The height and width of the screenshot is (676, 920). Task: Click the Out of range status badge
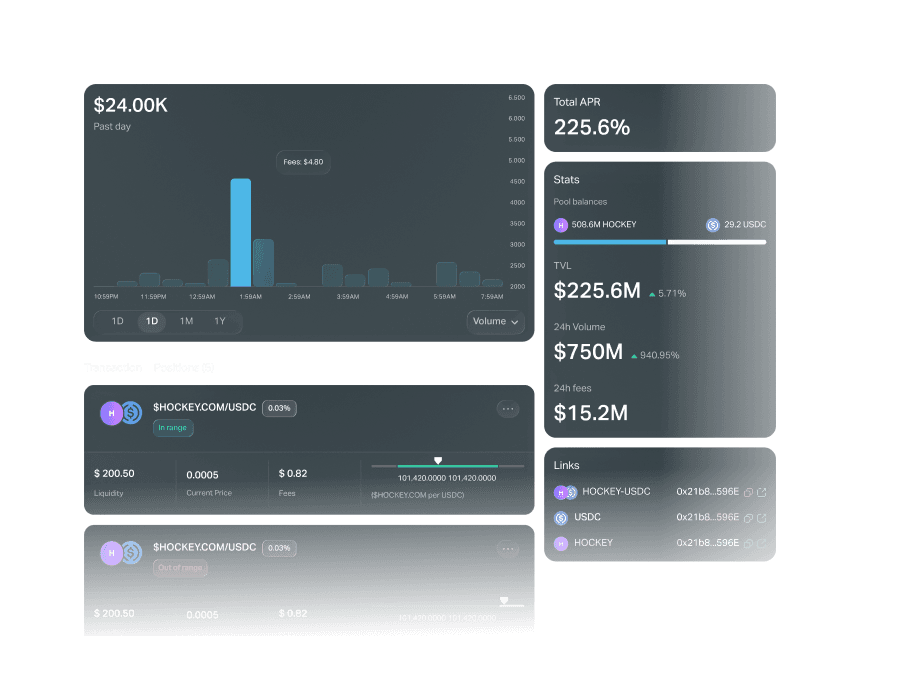point(180,568)
